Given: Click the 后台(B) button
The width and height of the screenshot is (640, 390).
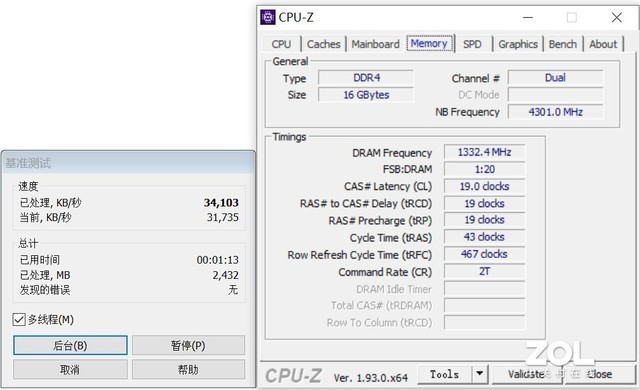Looking at the screenshot, I should (70, 346).
